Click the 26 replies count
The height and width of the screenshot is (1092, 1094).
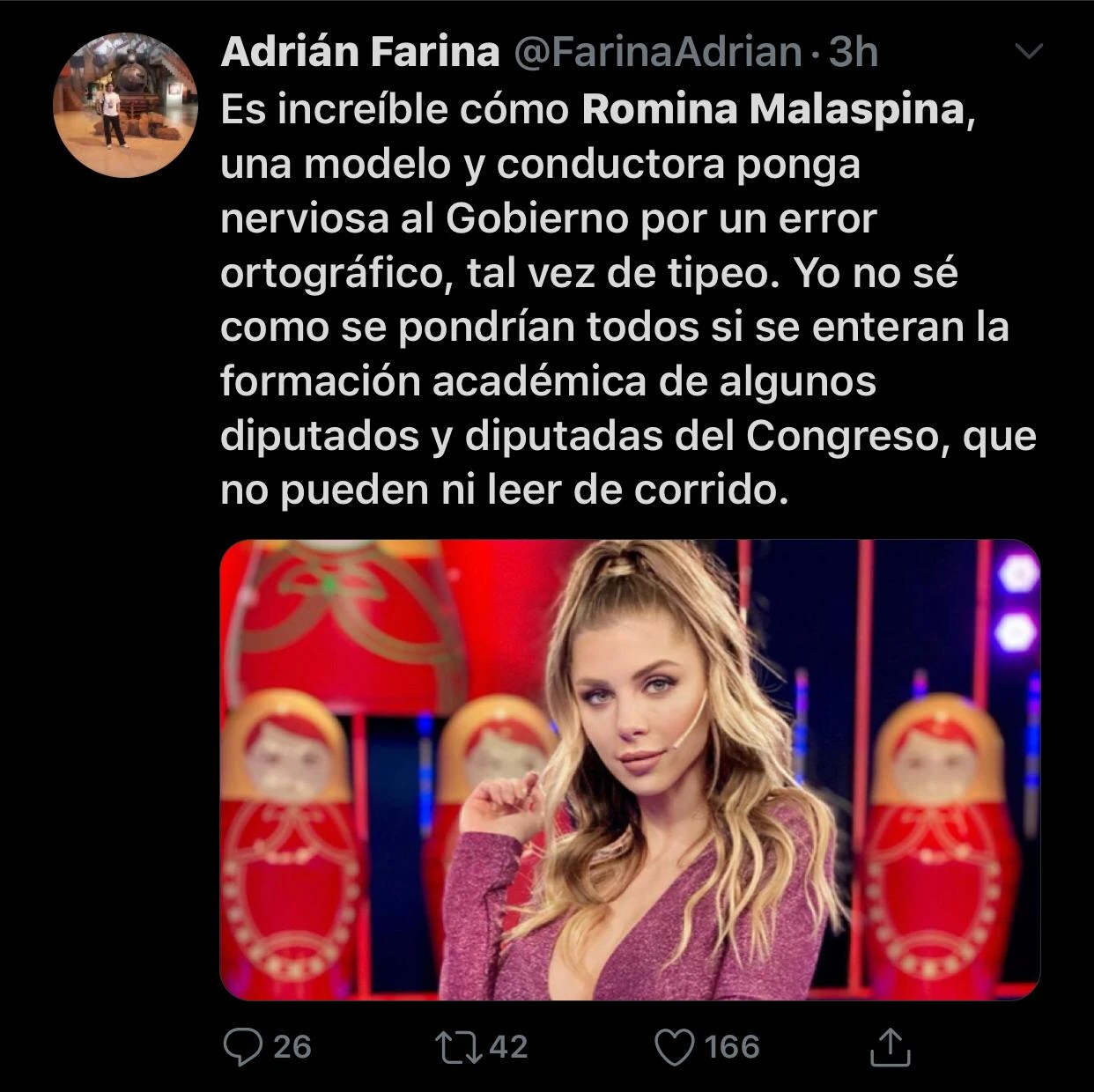(292, 1046)
